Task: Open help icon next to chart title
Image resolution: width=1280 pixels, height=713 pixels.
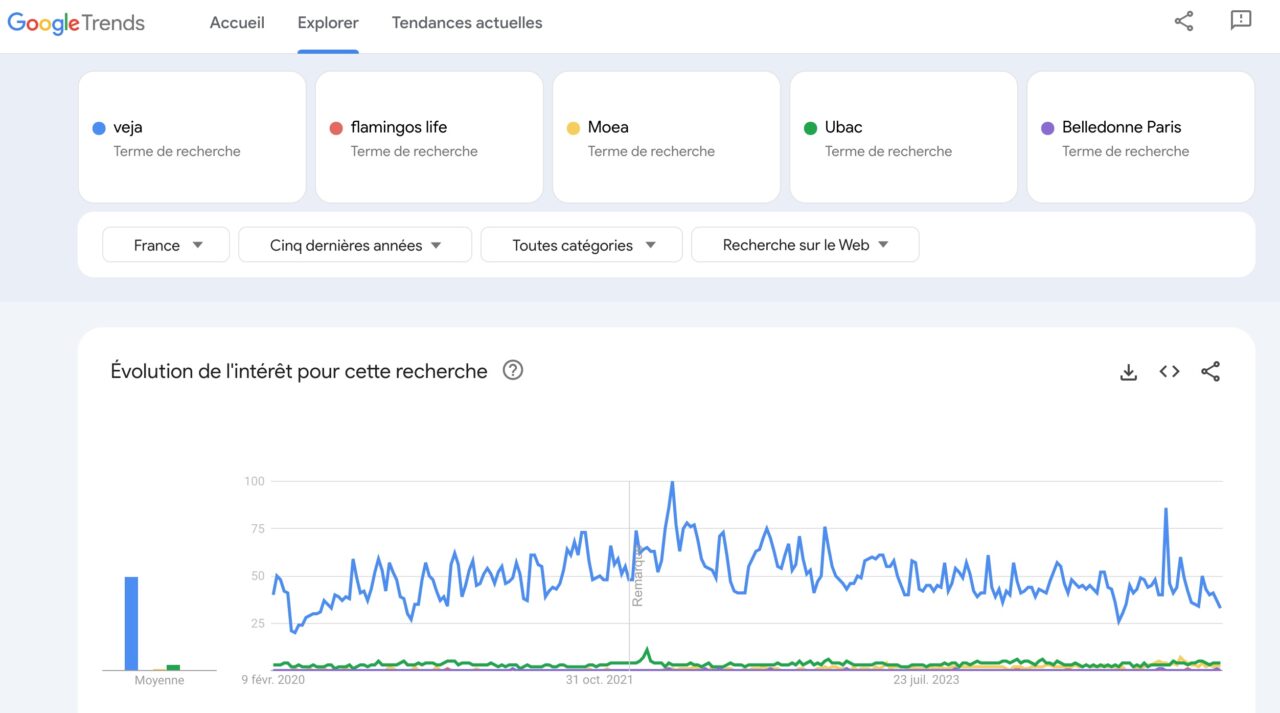Action: pyautogui.click(x=513, y=371)
